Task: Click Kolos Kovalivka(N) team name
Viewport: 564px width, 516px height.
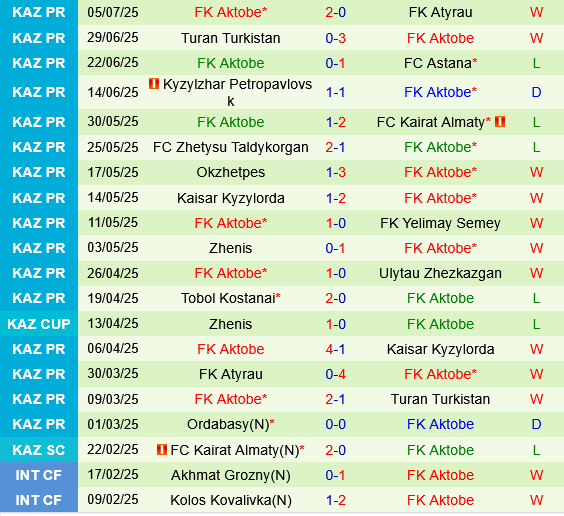Action: click(231, 500)
